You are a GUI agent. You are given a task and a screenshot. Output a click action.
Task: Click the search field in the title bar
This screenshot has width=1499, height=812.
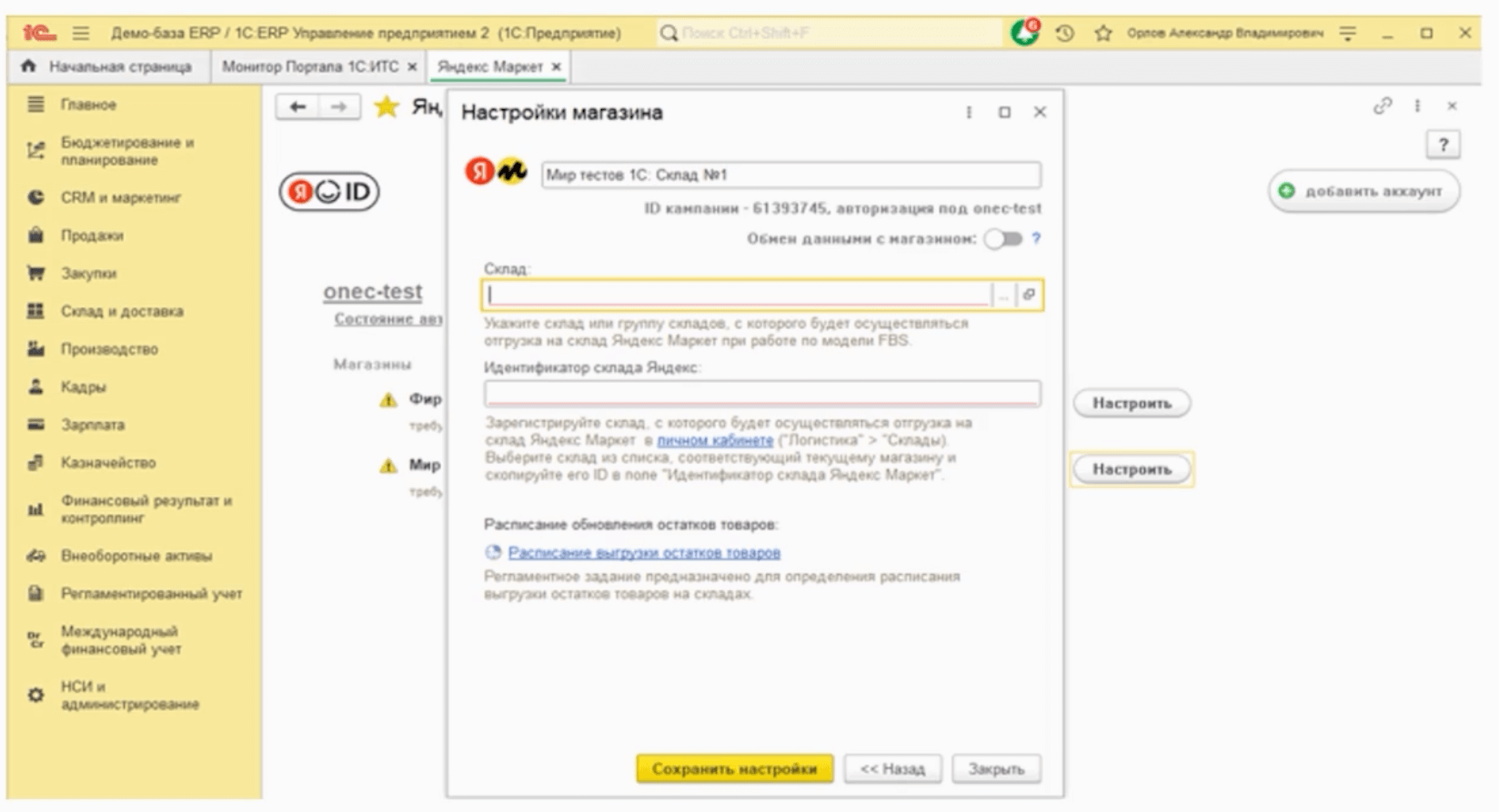pyautogui.click(x=828, y=33)
